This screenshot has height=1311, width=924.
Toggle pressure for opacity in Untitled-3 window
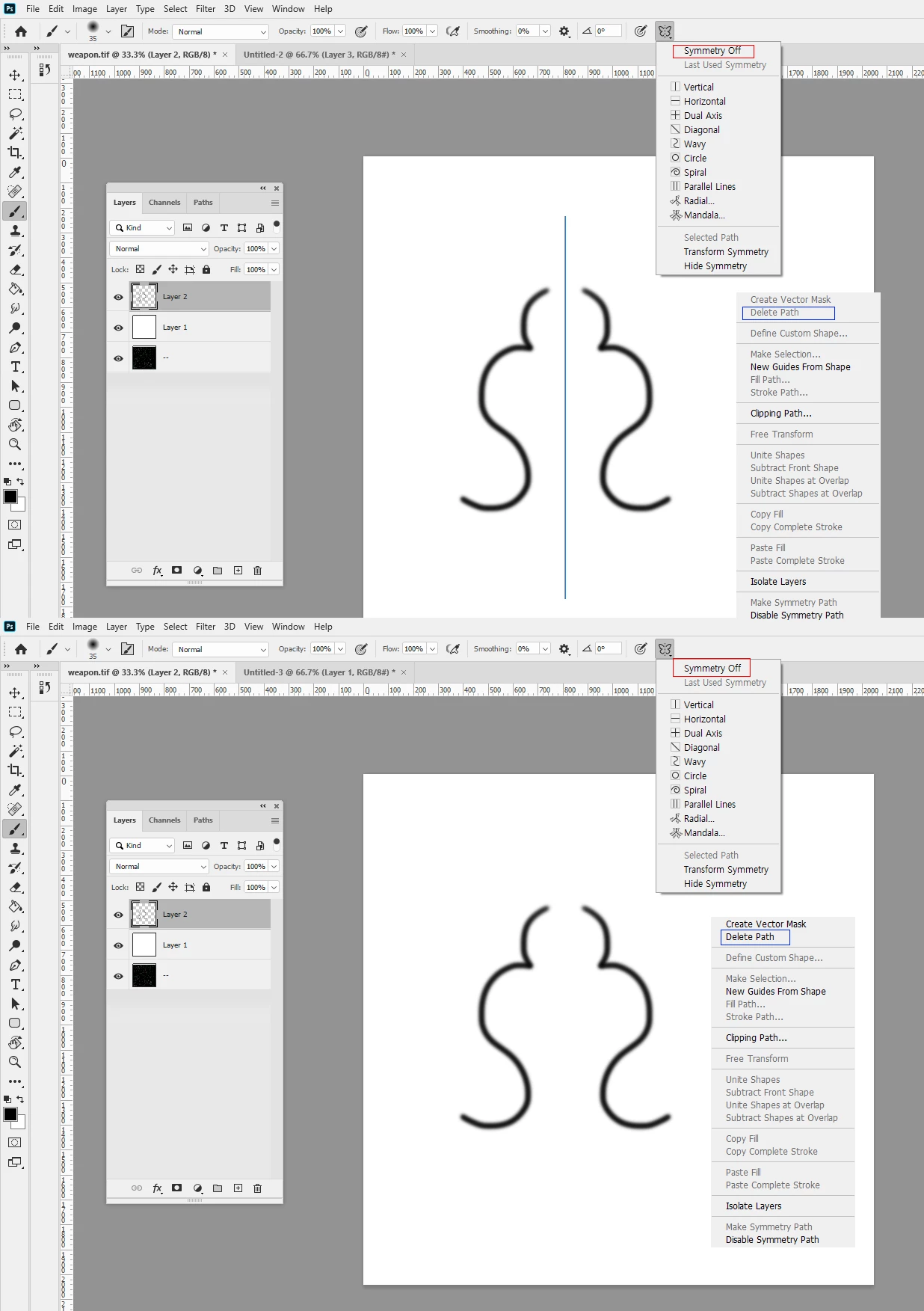(x=361, y=649)
